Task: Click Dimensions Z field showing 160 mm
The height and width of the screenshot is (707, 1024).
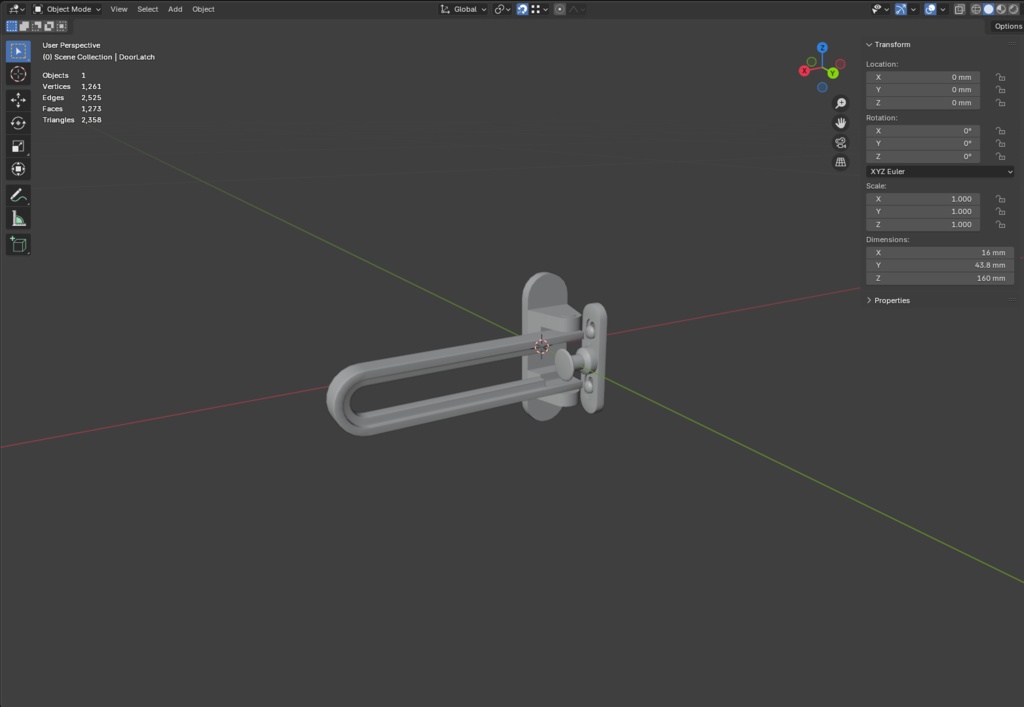Action: pos(940,278)
